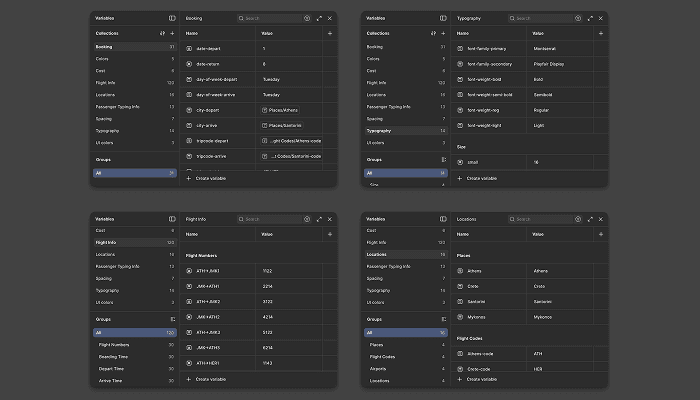Image resolution: width=700 pixels, height=400 pixels.
Task: Toggle sidebar icon in Typography variables panel
Action: [x=443, y=18]
